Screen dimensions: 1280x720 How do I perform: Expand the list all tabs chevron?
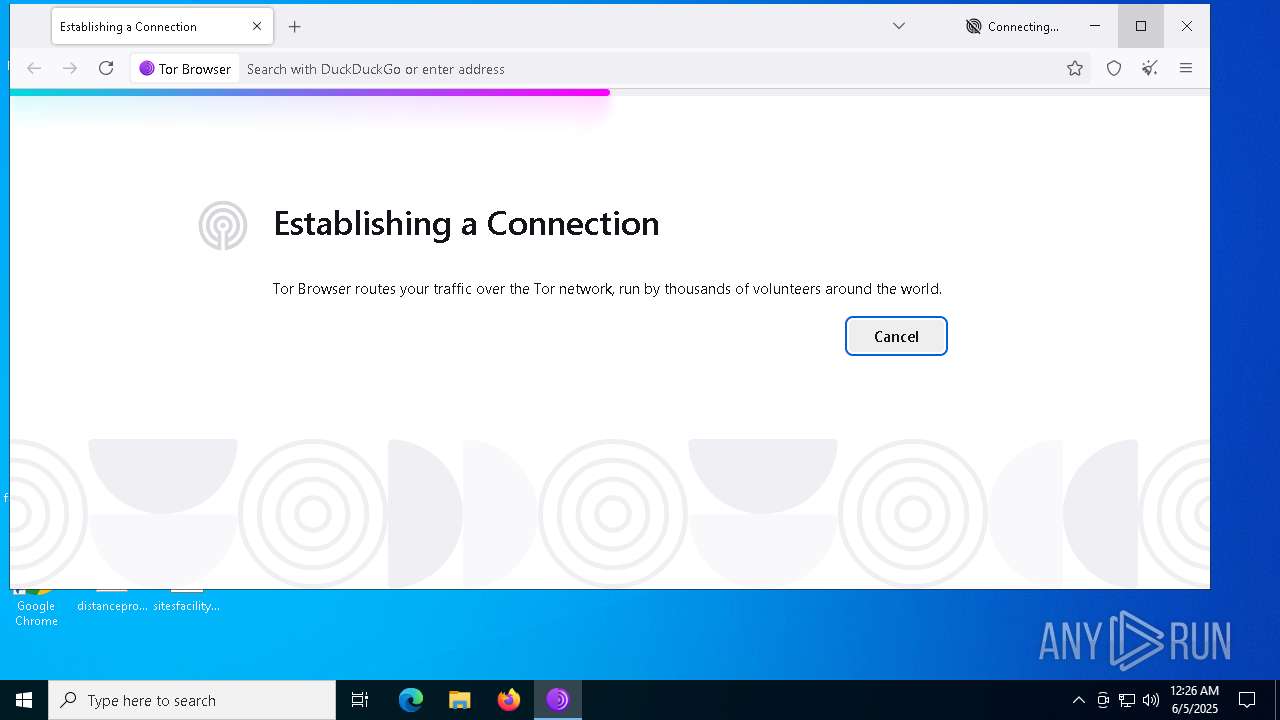(x=899, y=26)
